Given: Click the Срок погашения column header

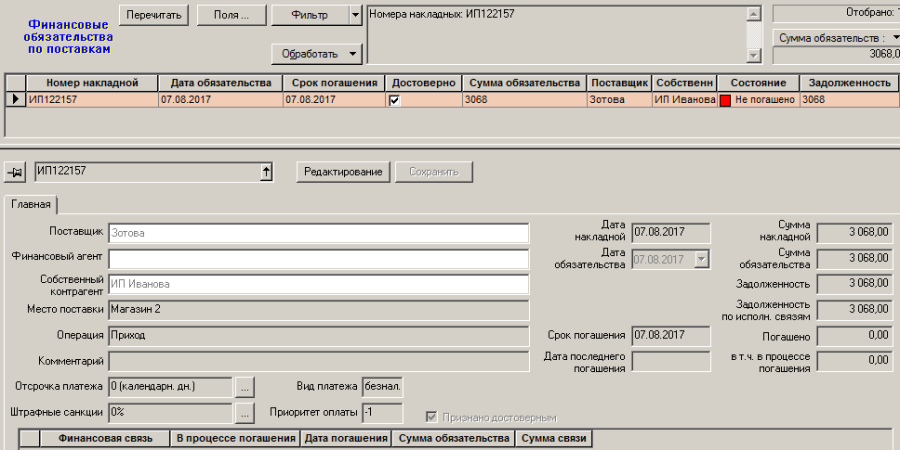Looking at the screenshot, I should 335,83.
